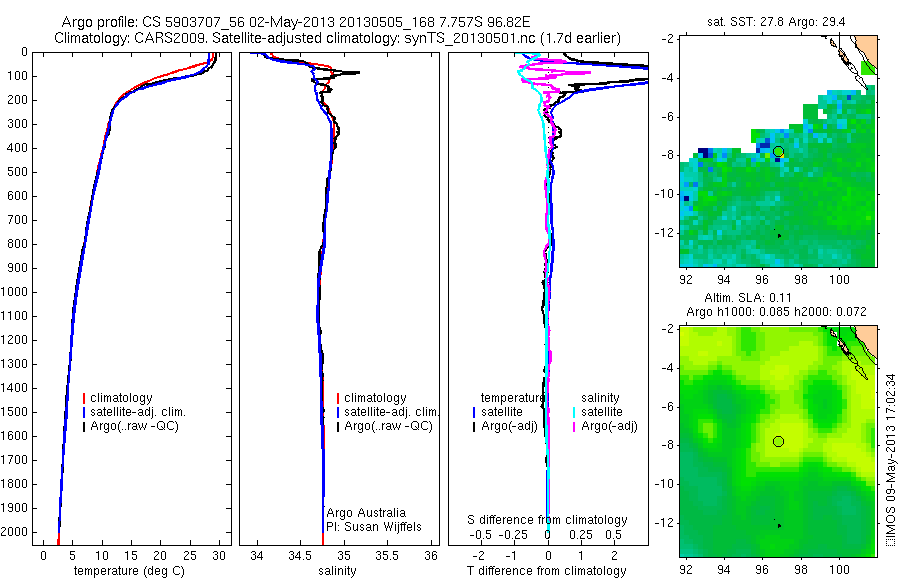The image size is (900, 580).
Task: Click the temperature axis tick label 15
Action: coord(131,556)
